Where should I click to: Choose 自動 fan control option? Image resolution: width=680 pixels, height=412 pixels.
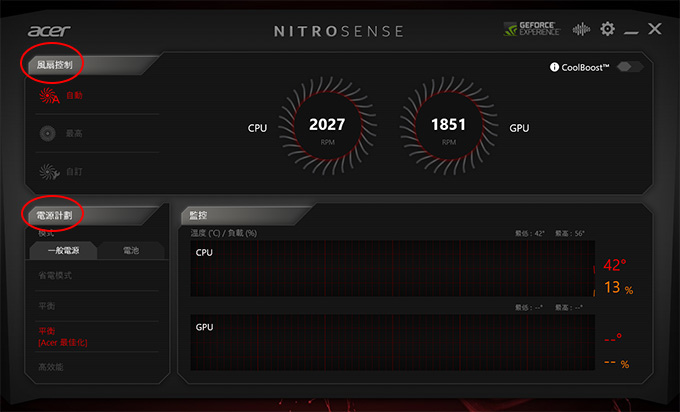74,95
